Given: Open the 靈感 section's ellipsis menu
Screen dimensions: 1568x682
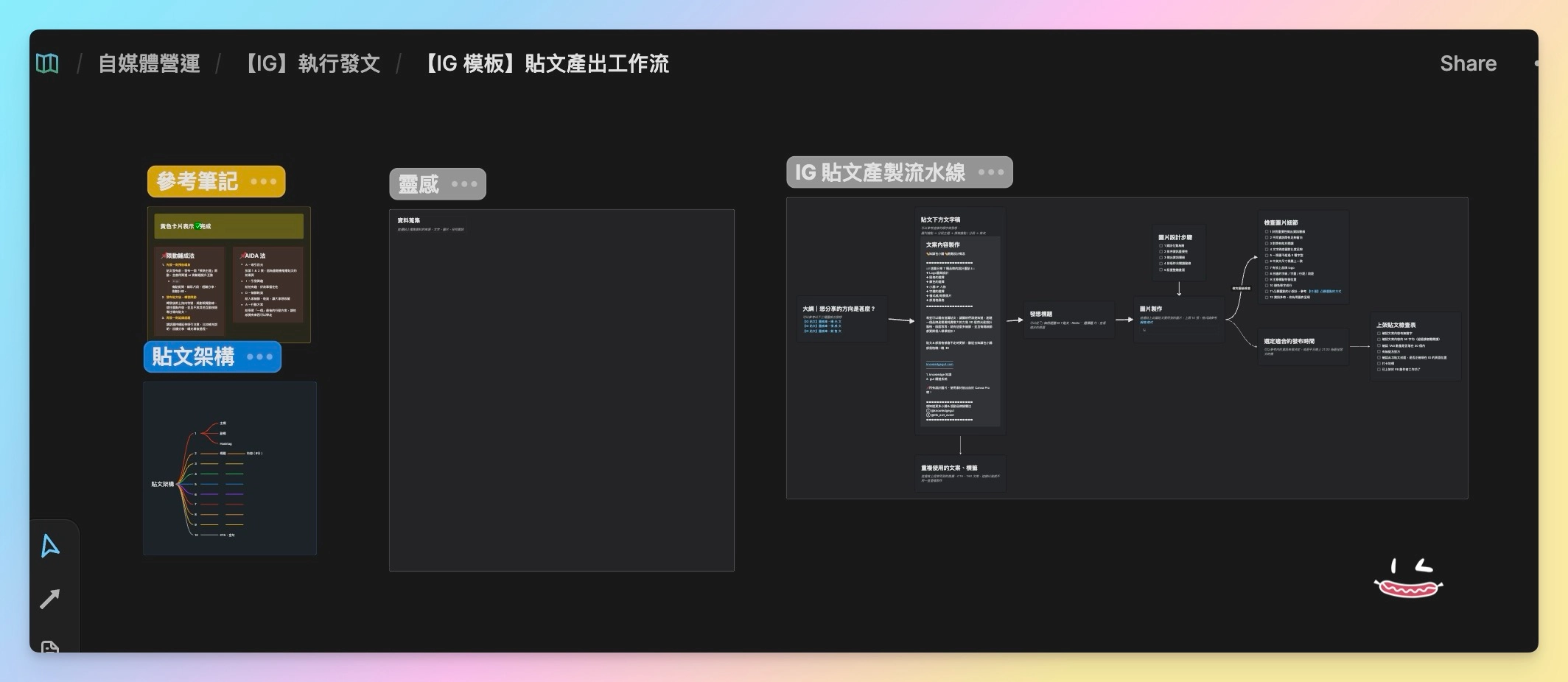Looking at the screenshot, I should (x=464, y=184).
